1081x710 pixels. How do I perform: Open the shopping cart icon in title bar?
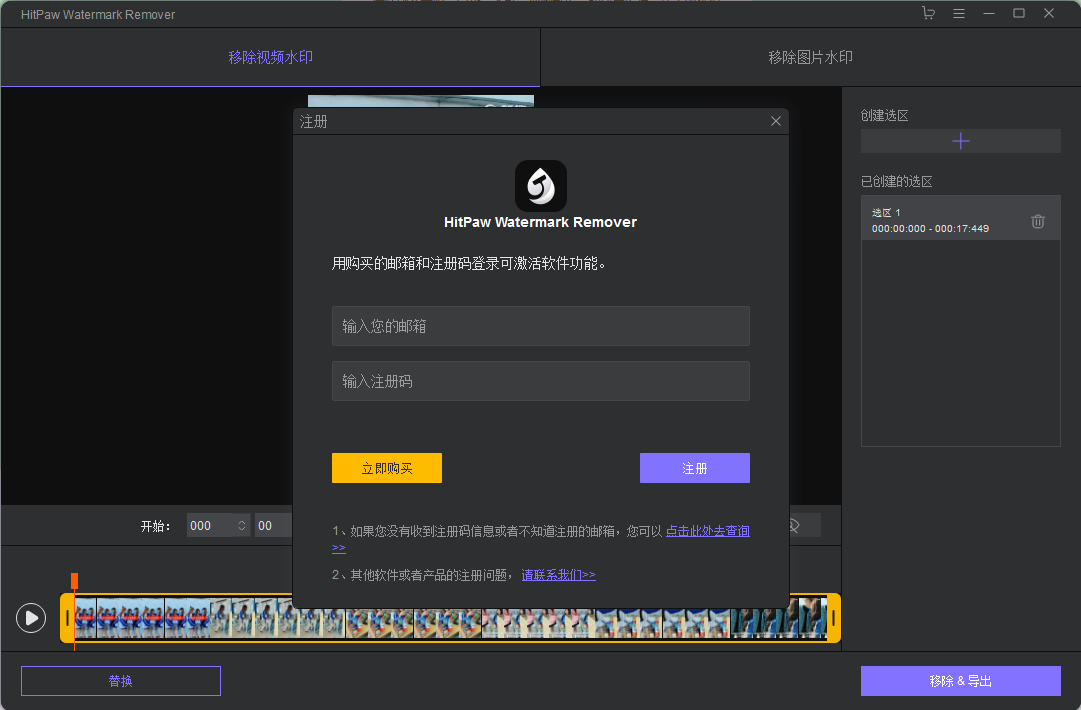(929, 13)
